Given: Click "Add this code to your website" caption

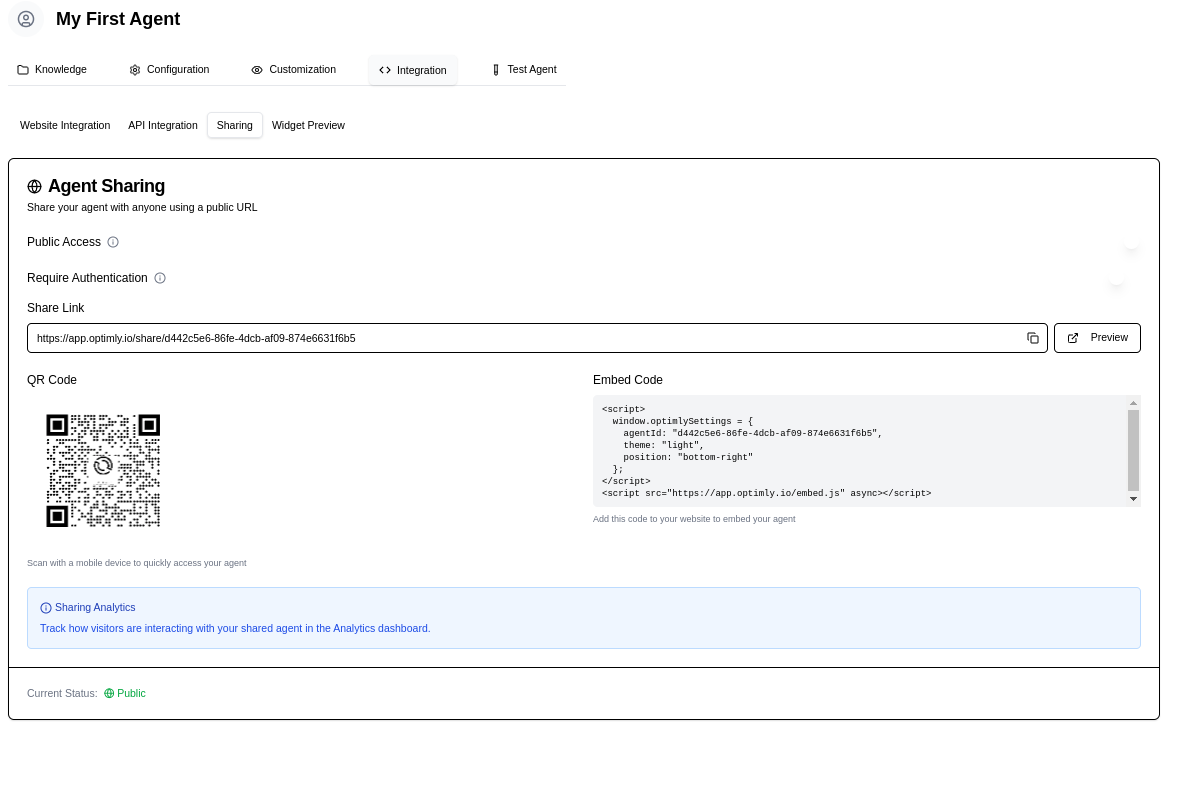Looking at the screenshot, I should [x=694, y=519].
